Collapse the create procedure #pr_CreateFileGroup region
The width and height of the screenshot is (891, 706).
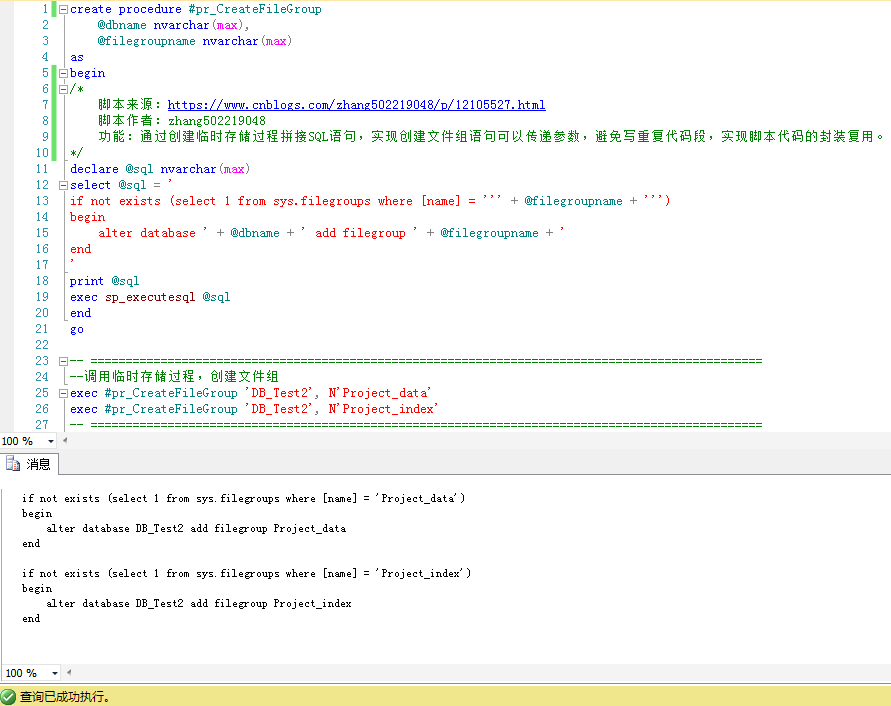tap(62, 8)
